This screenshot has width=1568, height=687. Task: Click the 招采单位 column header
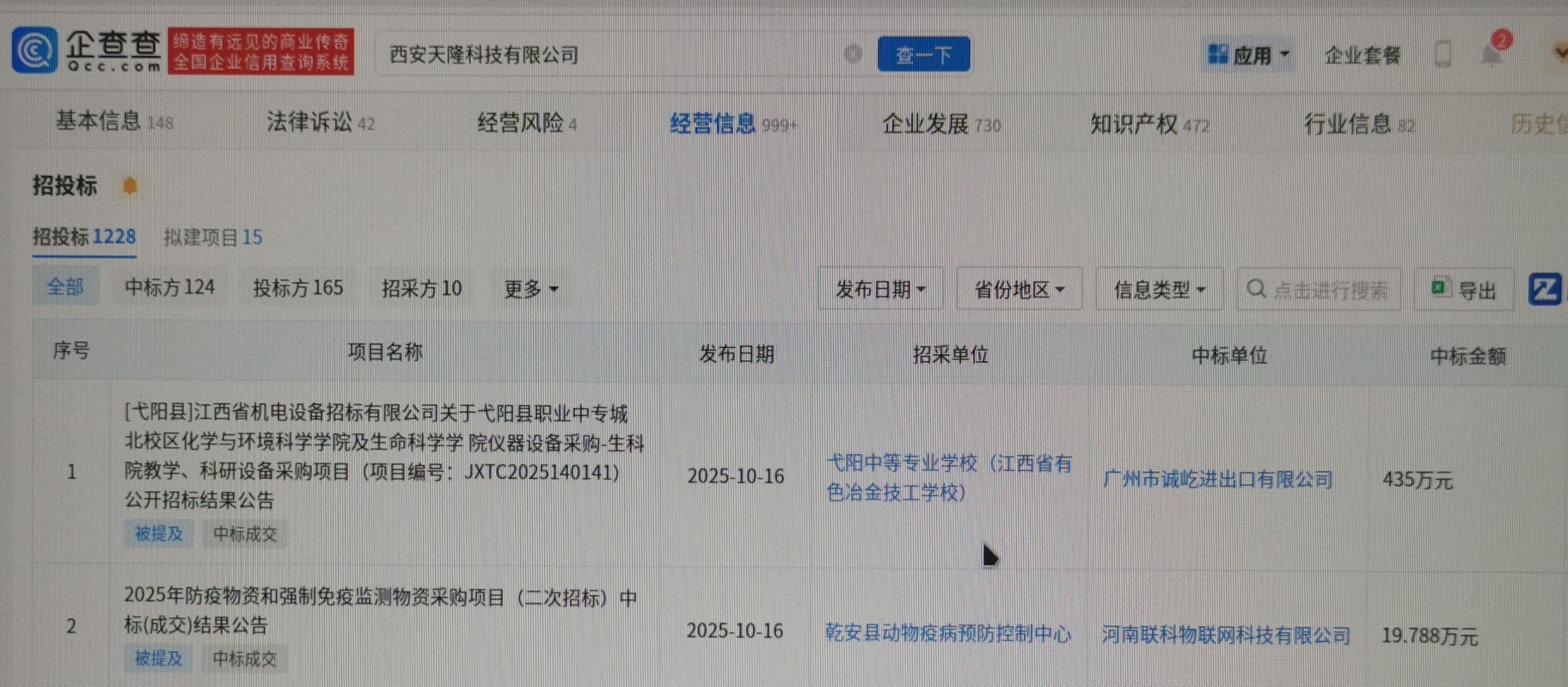(950, 354)
